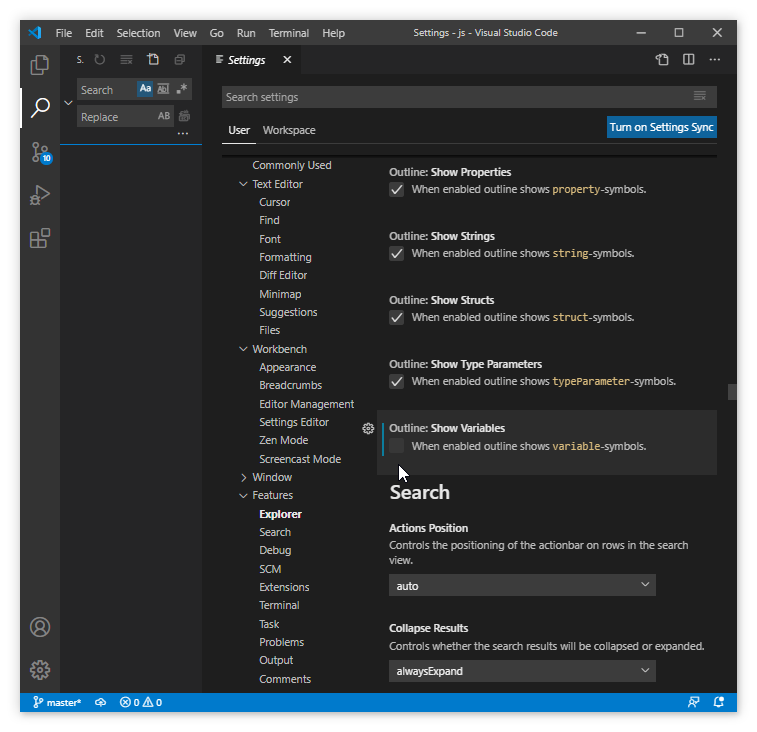Click the Clear Settings Search Input icon
Screen dimensions: 757x732
click(700, 96)
